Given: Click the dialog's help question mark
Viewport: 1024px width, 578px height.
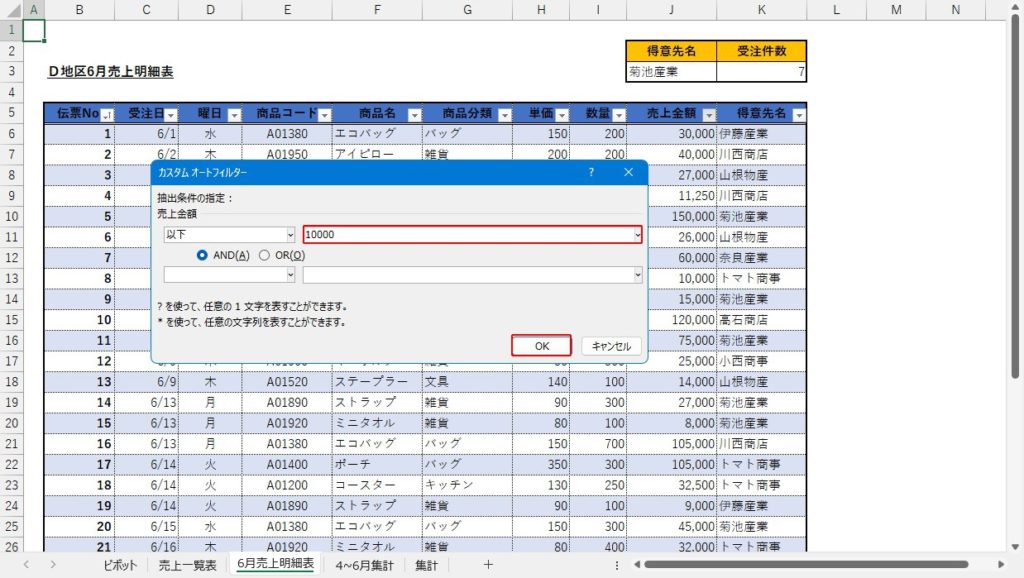Looking at the screenshot, I should coord(591,172).
